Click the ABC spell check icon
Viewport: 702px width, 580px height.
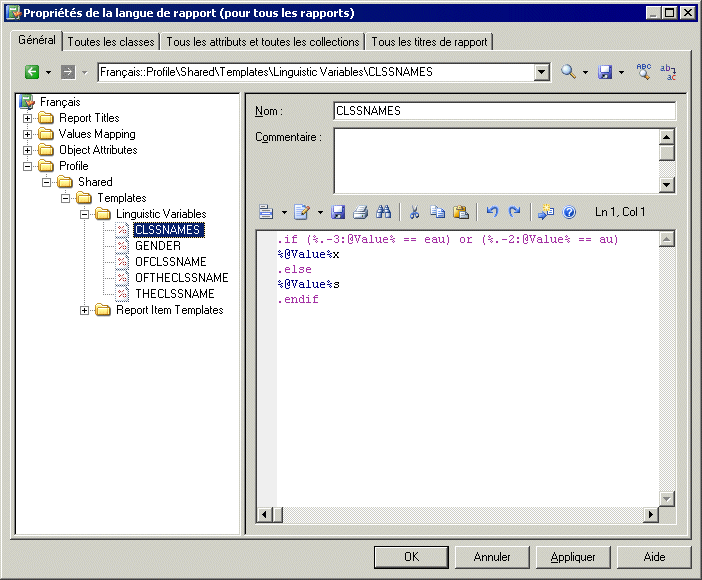pos(644,72)
